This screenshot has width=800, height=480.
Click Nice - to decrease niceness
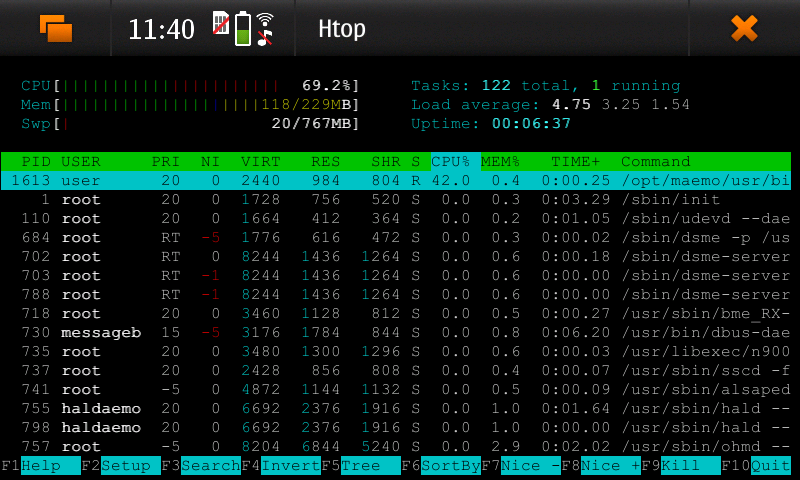pos(531,466)
